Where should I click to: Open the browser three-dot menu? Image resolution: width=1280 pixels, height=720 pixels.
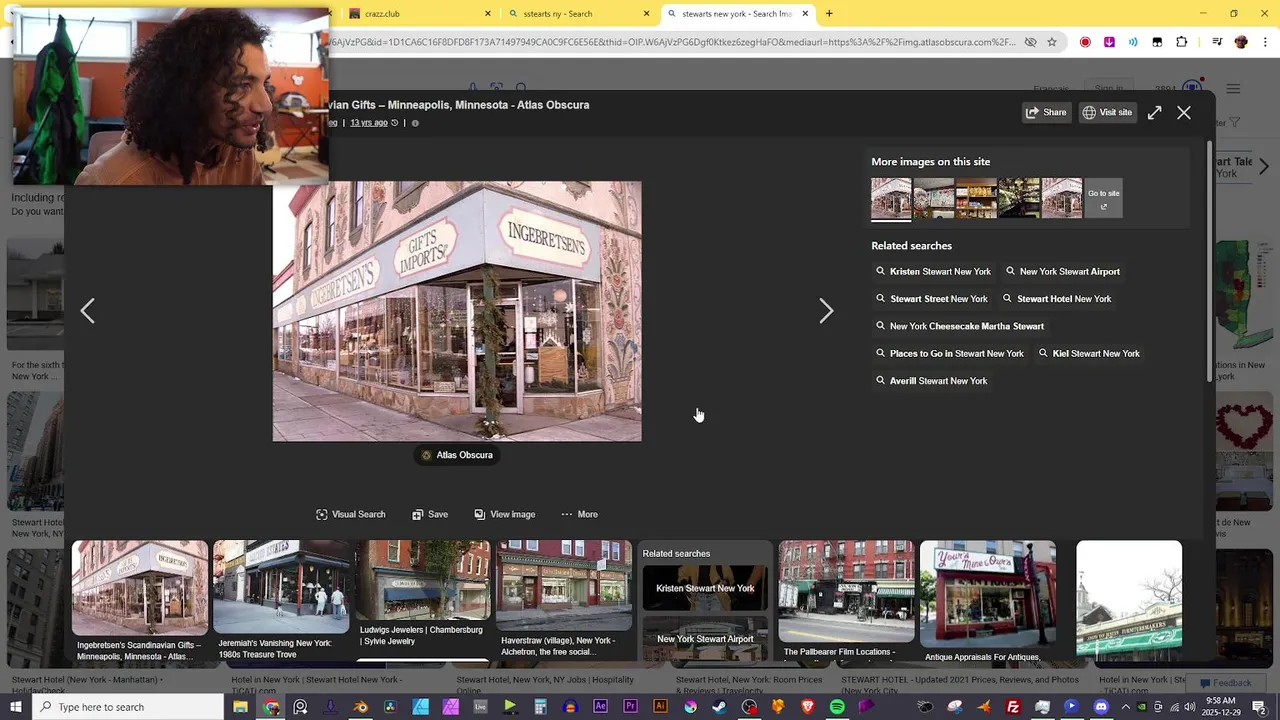pos(1263,42)
